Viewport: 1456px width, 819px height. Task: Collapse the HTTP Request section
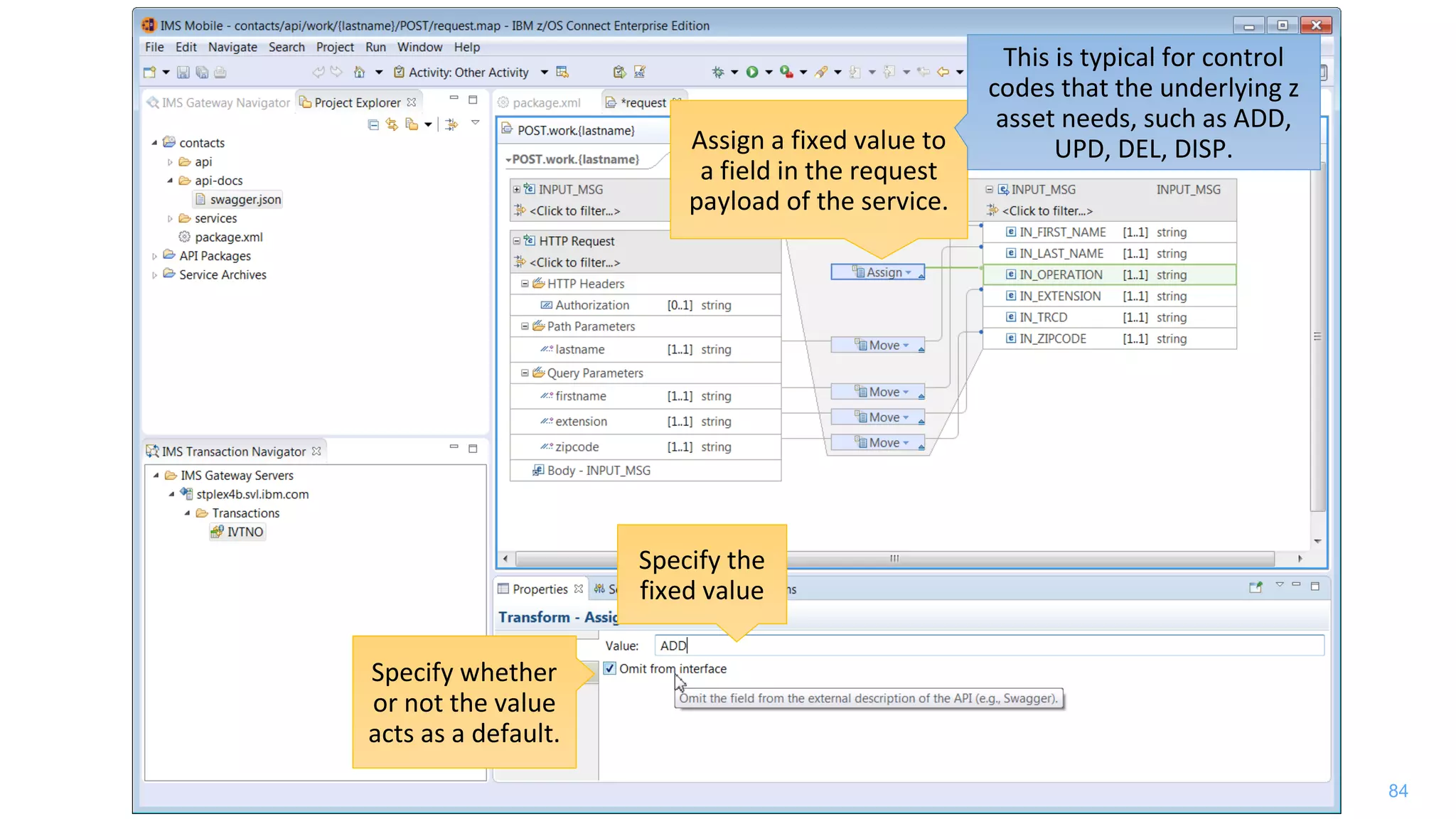coord(517,241)
